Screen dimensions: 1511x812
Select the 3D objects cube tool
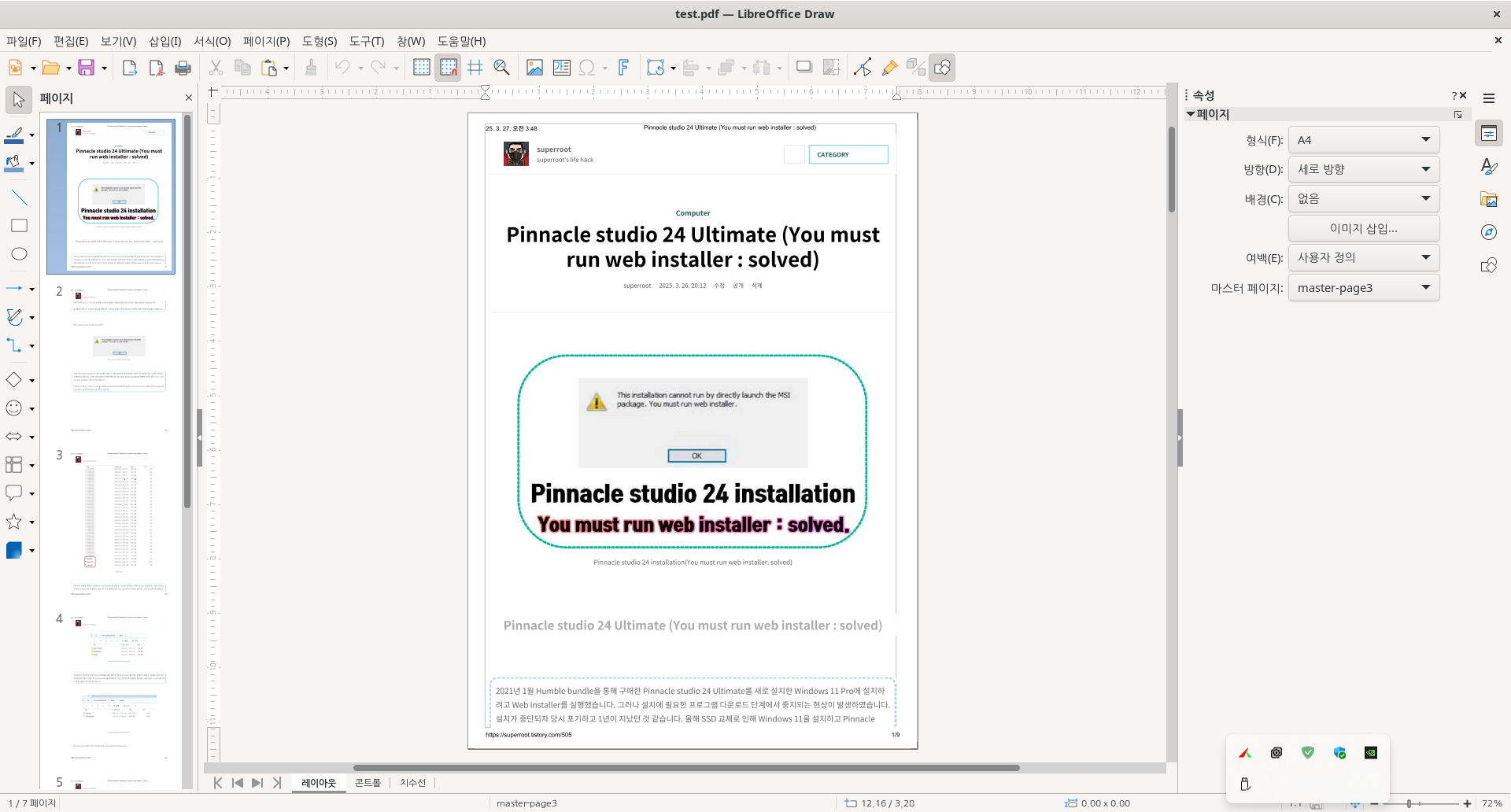coord(14,550)
